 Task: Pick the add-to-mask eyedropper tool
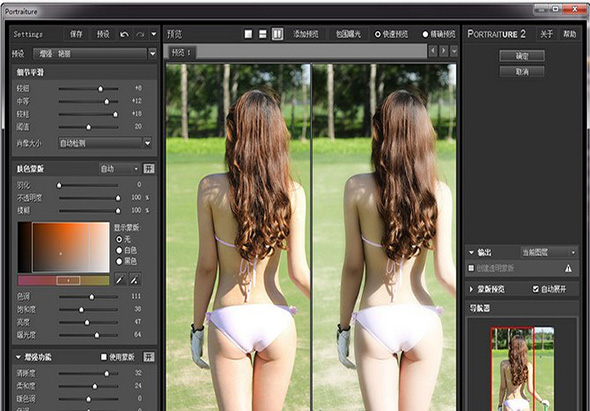[x=135, y=279]
